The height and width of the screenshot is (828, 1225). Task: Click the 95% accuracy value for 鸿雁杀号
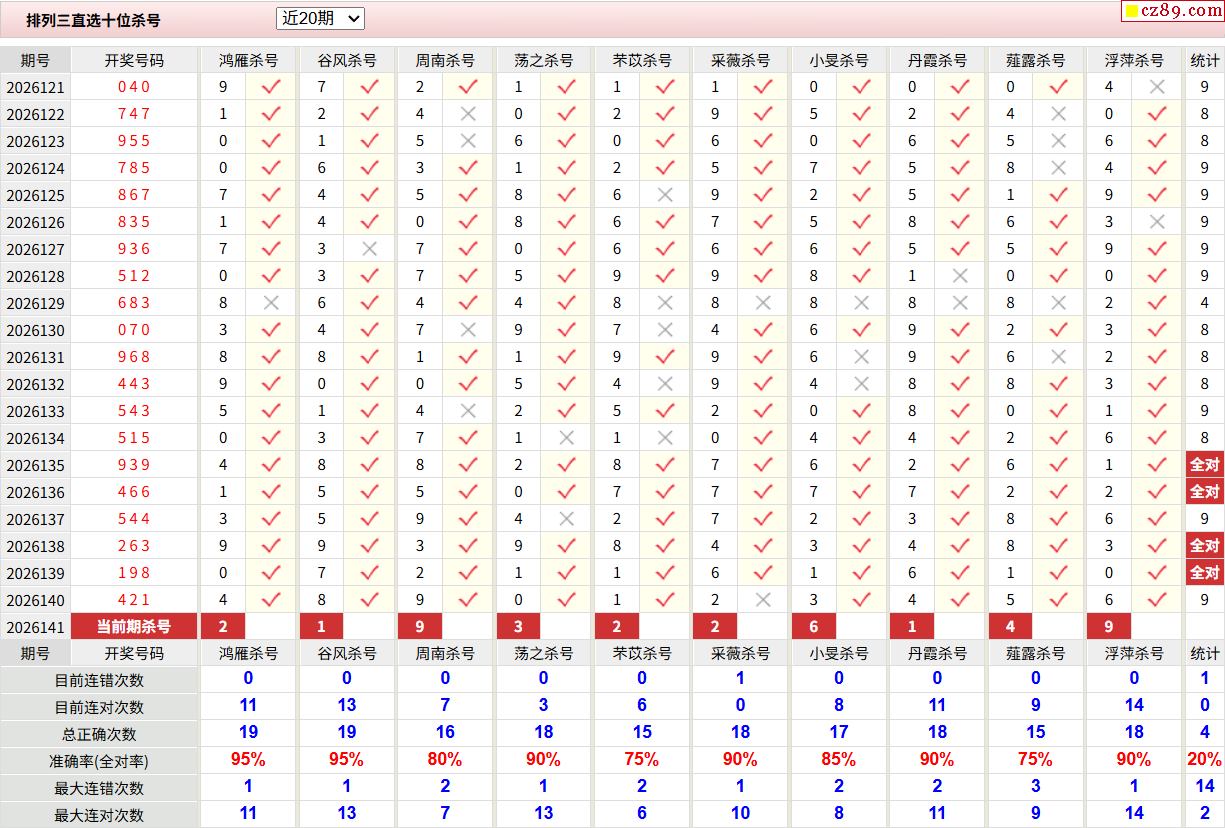coord(248,760)
